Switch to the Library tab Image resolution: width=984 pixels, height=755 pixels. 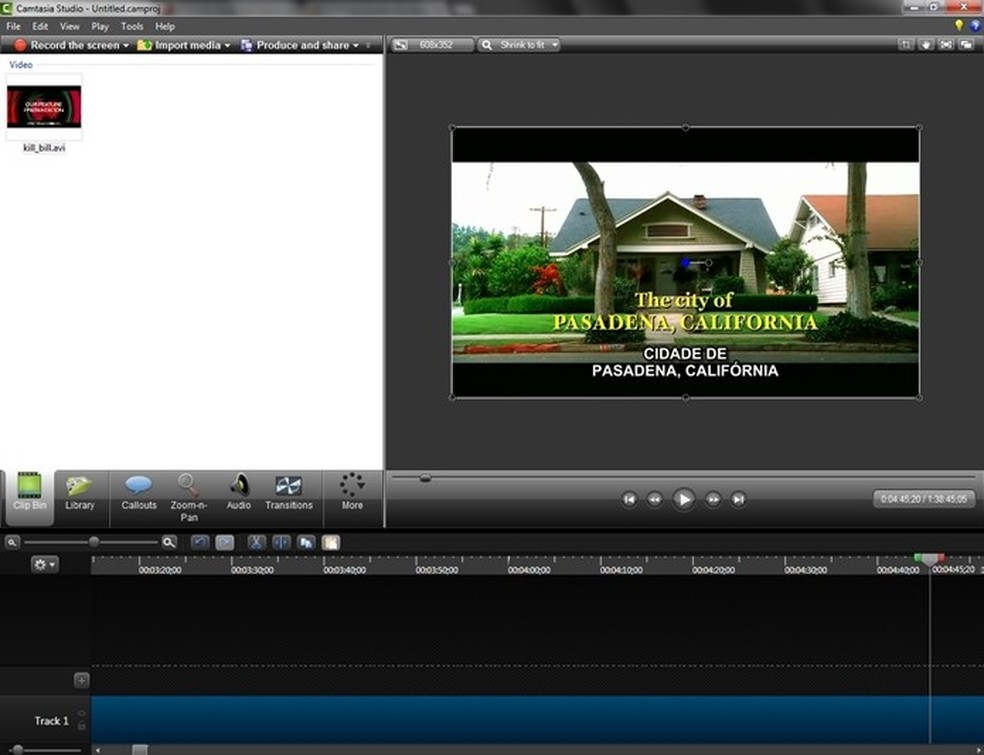(x=79, y=495)
